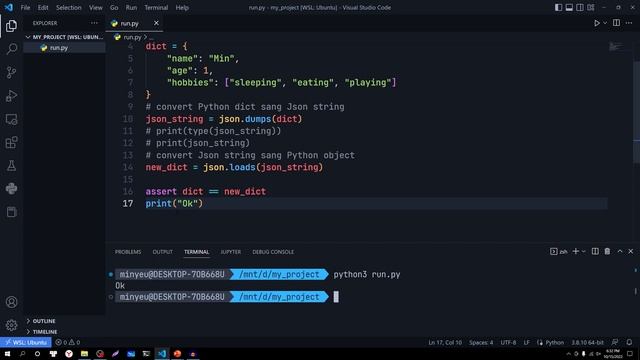Change end of line sequence LF

pos(527,342)
